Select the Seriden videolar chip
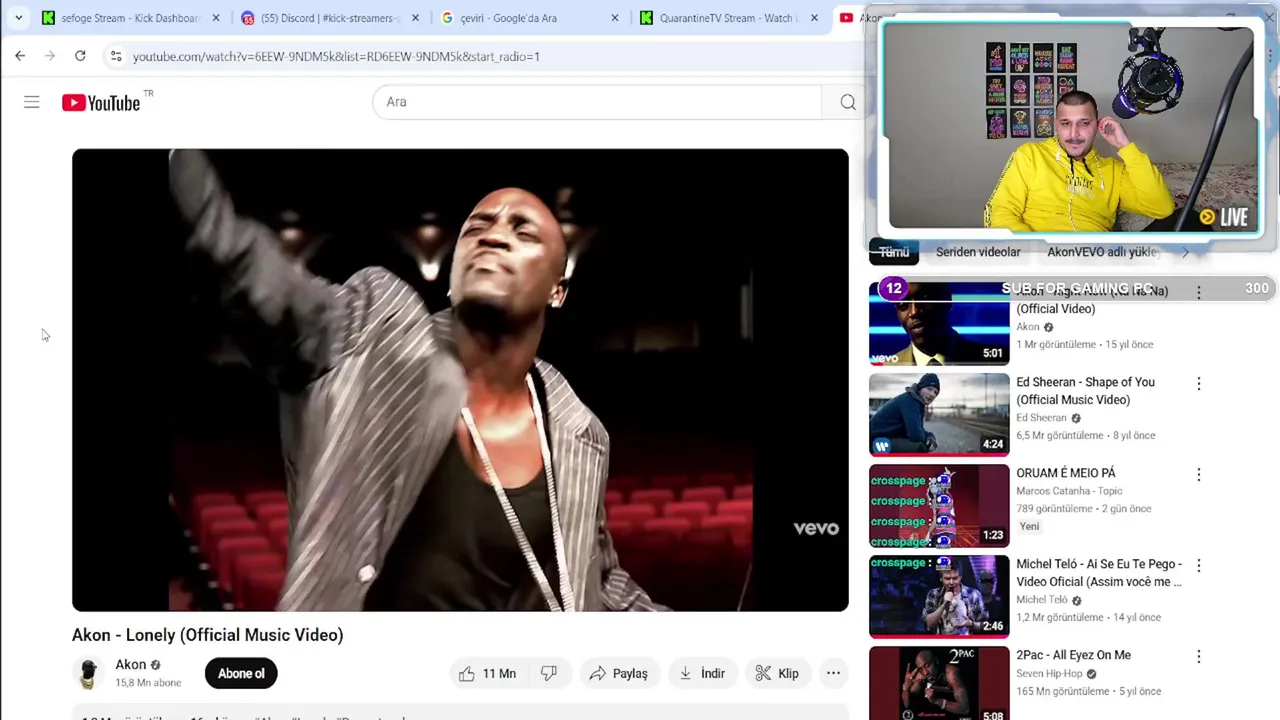This screenshot has height=720, width=1280. point(978,252)
